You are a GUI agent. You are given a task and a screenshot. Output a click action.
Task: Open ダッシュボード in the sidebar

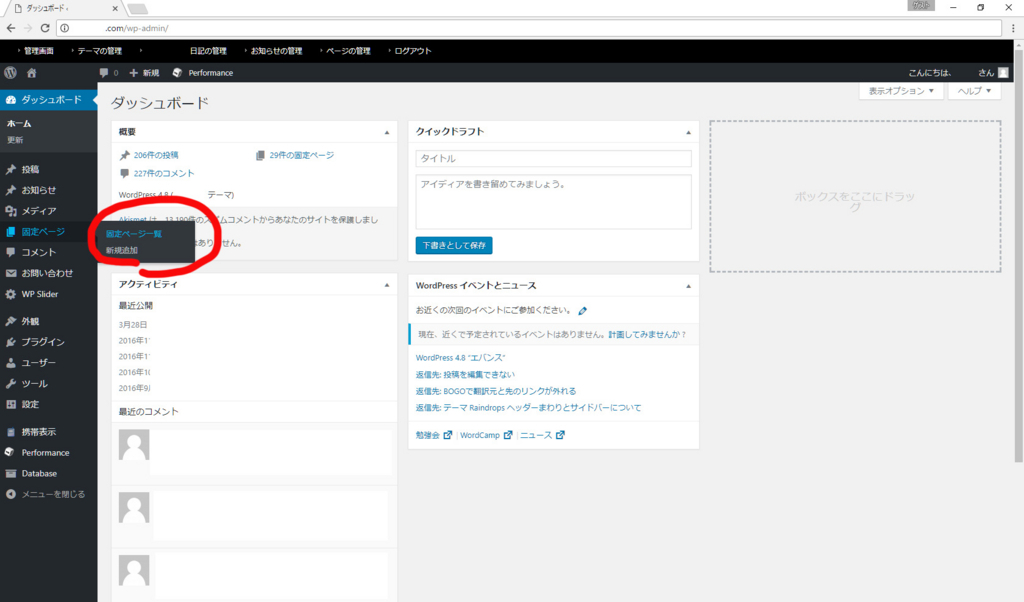point(48,100)
